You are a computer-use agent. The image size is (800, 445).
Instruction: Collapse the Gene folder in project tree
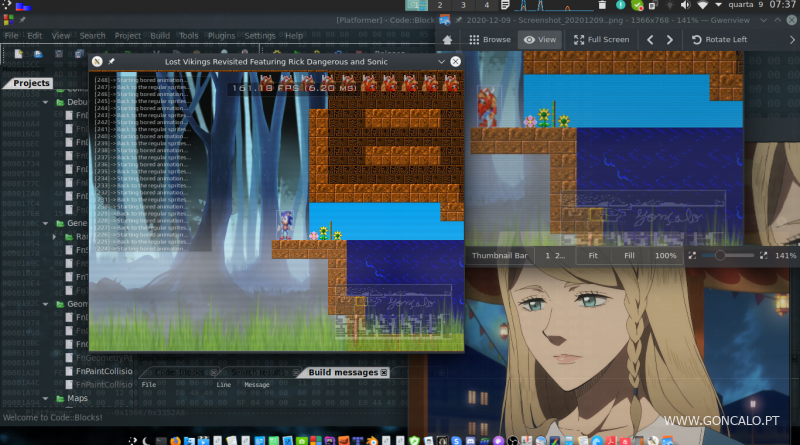[45, 223]
